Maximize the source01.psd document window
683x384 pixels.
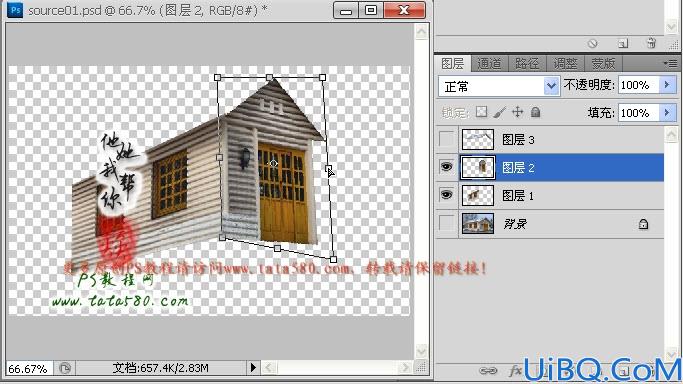pyautogui.click(x=371, y=10)
